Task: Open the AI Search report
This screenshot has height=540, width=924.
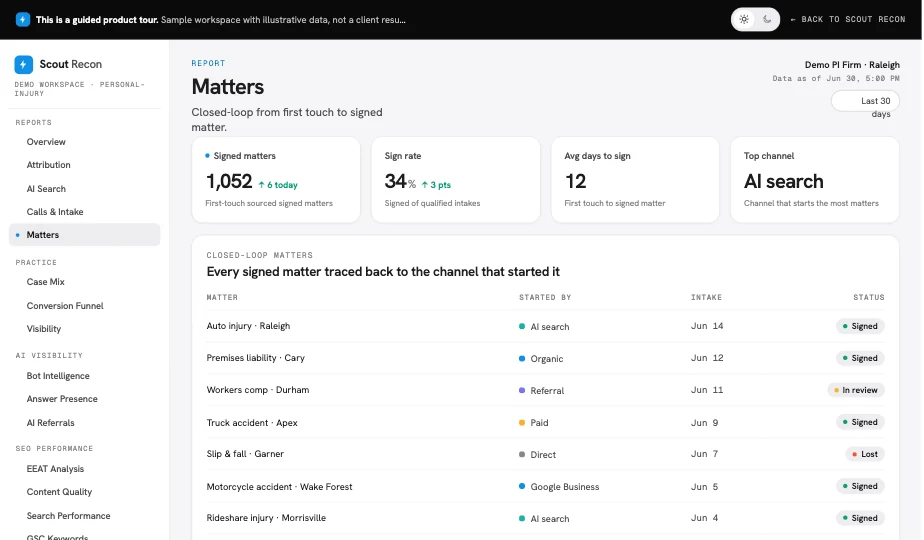Action: pyautogui.click(x=46, y=189)
